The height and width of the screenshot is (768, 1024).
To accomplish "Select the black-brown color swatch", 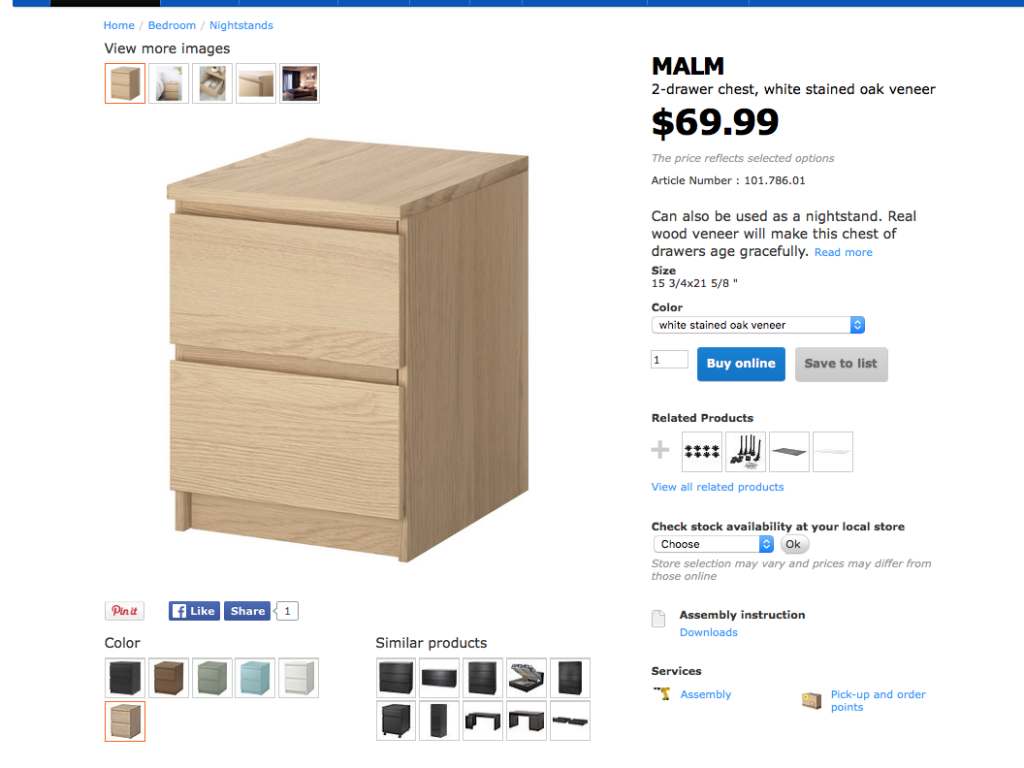I will [125, 678].
